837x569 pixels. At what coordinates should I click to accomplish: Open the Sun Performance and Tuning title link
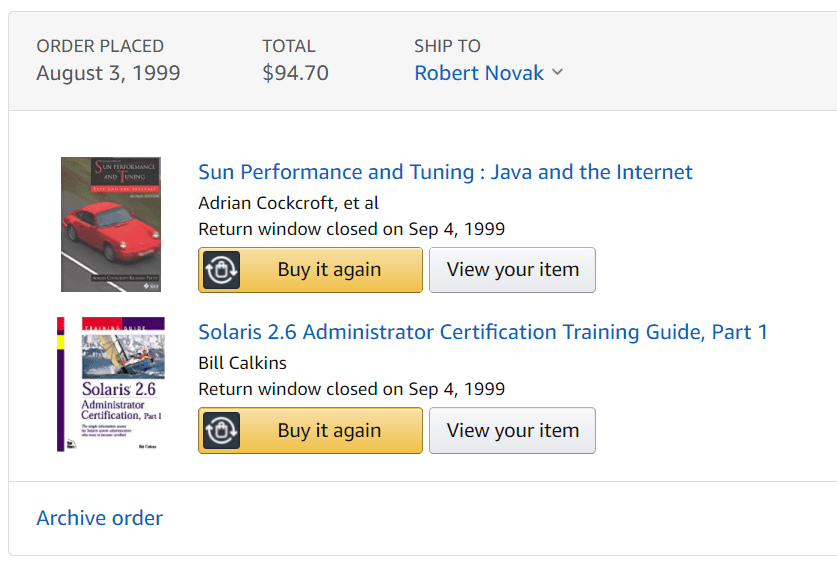[x=445, y=172]
